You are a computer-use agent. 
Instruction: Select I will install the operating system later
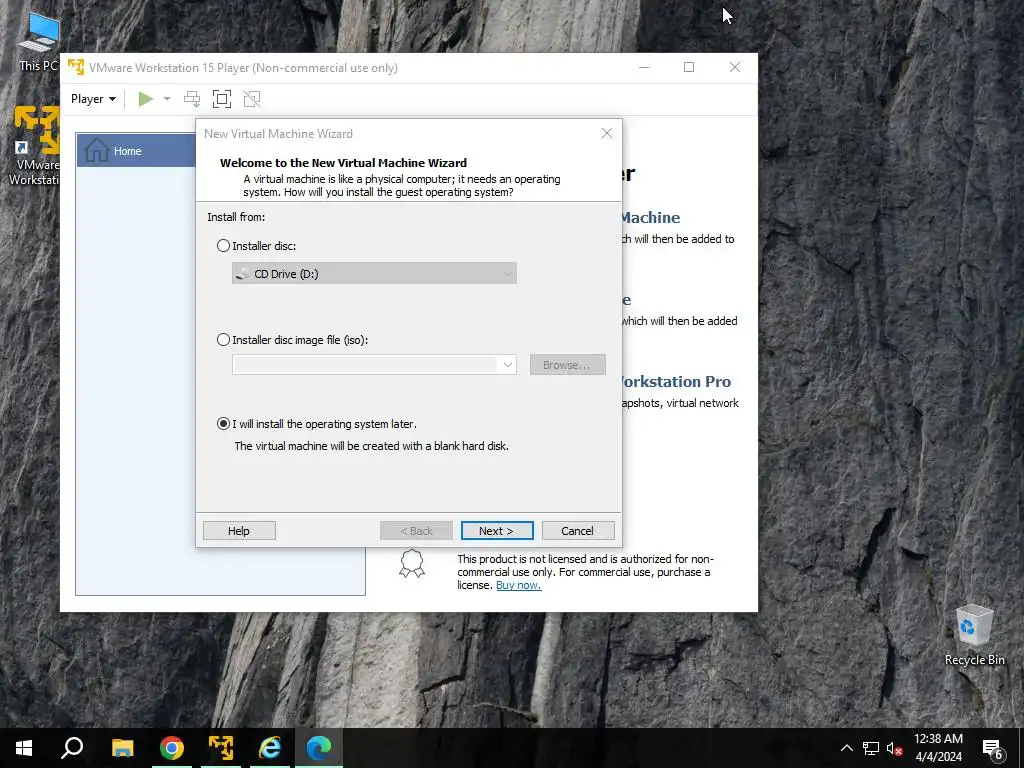point(223,423)
